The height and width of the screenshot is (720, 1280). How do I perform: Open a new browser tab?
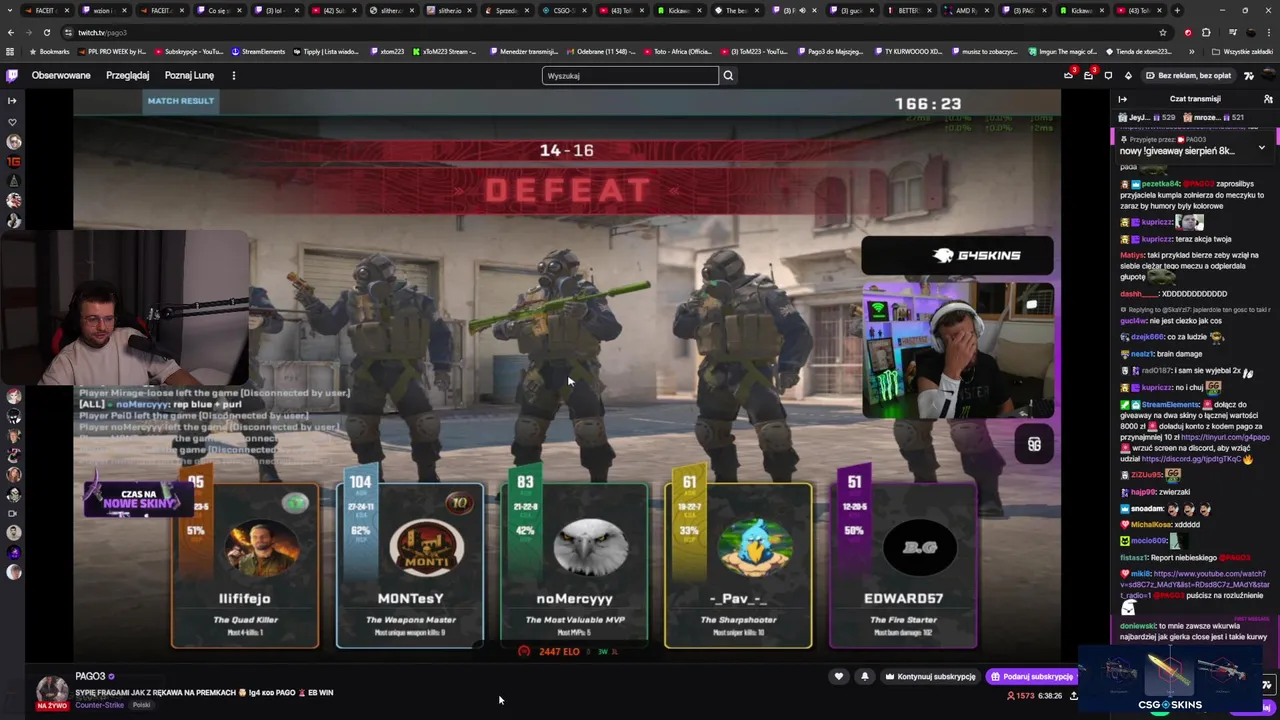tap(1177, 10)
